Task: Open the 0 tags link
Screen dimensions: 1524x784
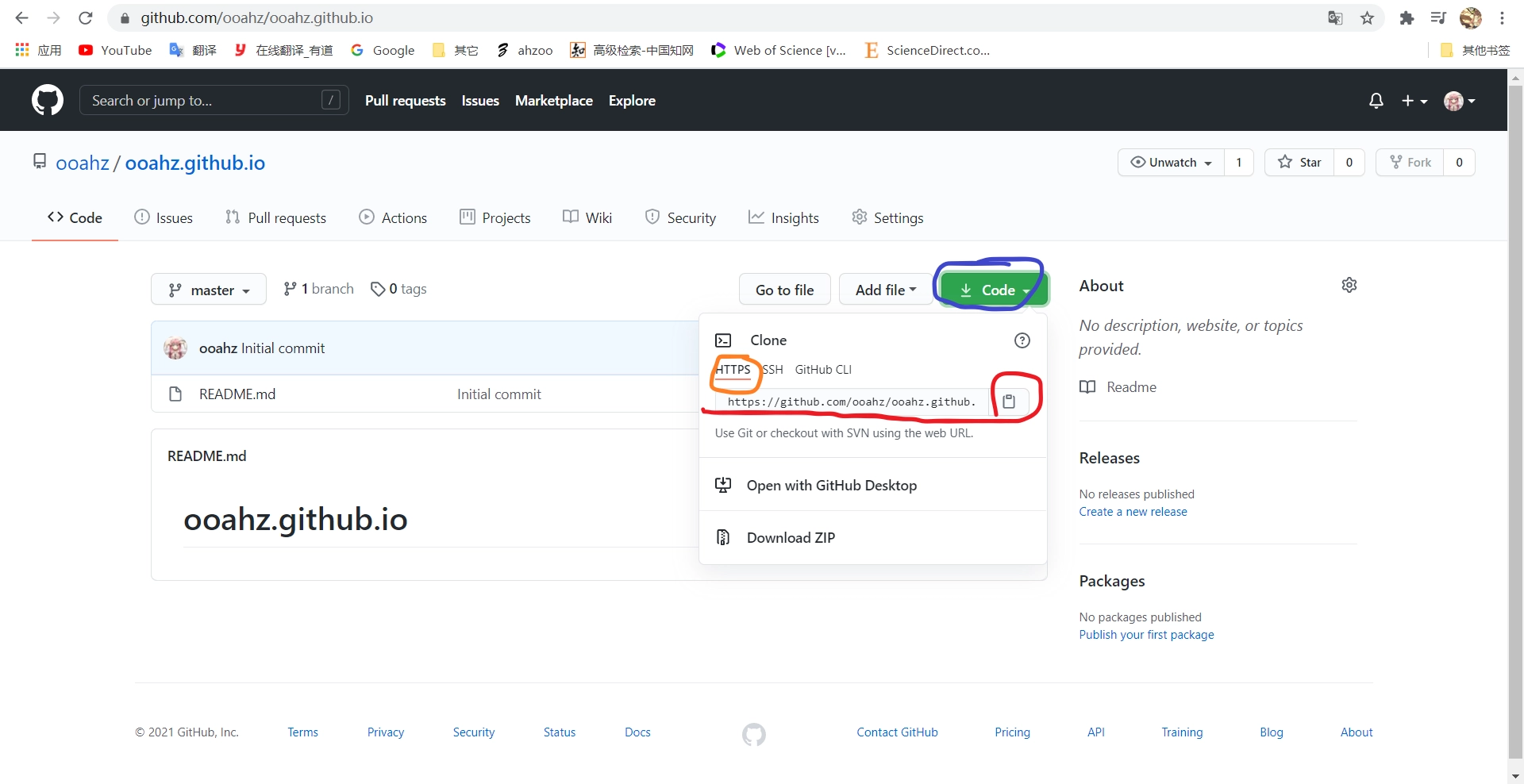Action: click(398, 289)
